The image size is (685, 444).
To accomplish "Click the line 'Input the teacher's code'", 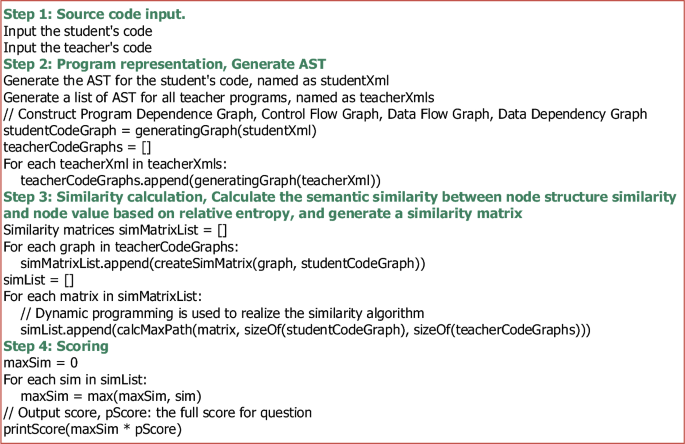I will pyautogui.click(x=77, y=47).
